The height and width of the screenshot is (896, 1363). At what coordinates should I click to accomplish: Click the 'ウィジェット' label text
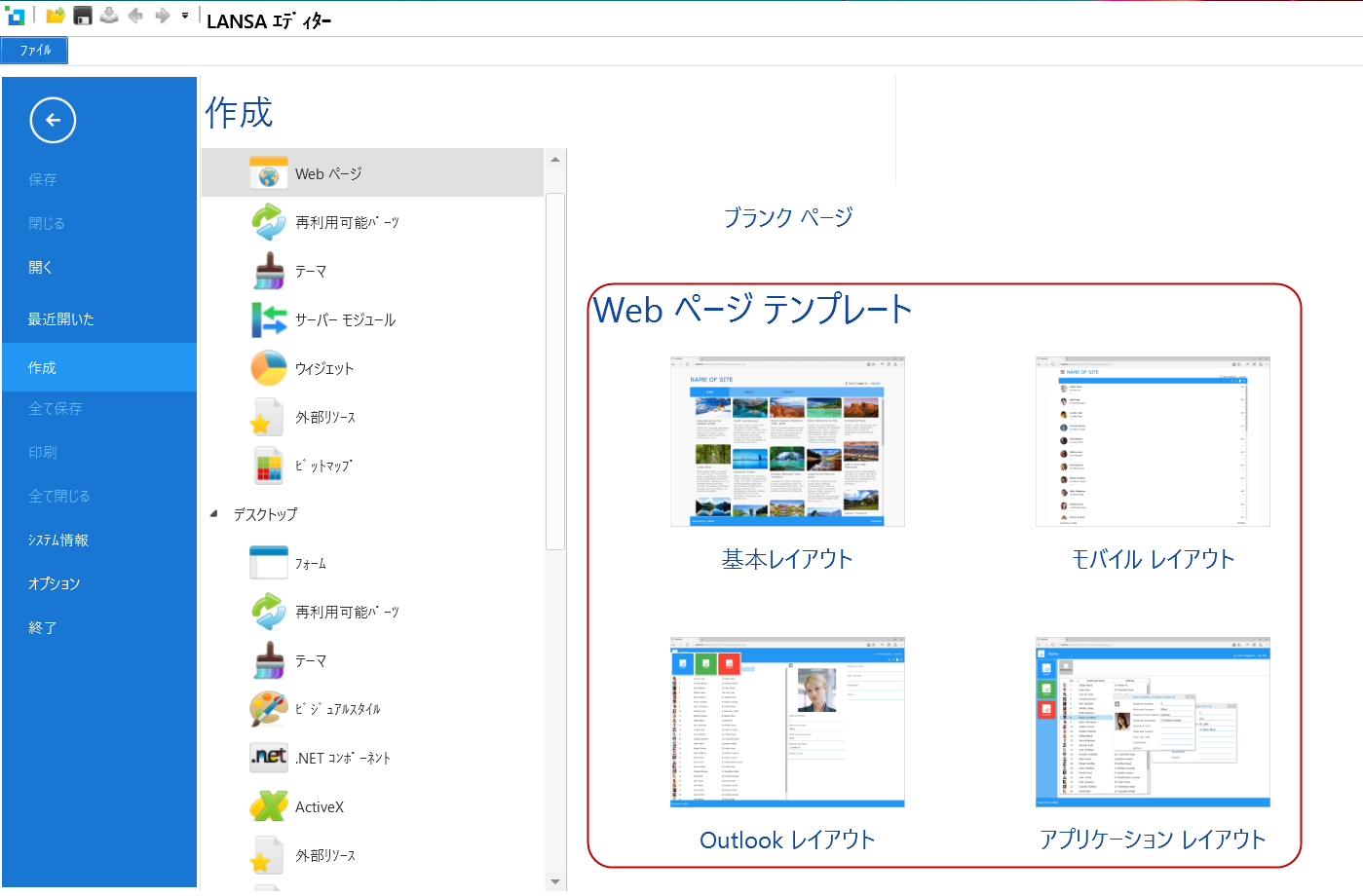pyautogui.click(x=324, y=368)
